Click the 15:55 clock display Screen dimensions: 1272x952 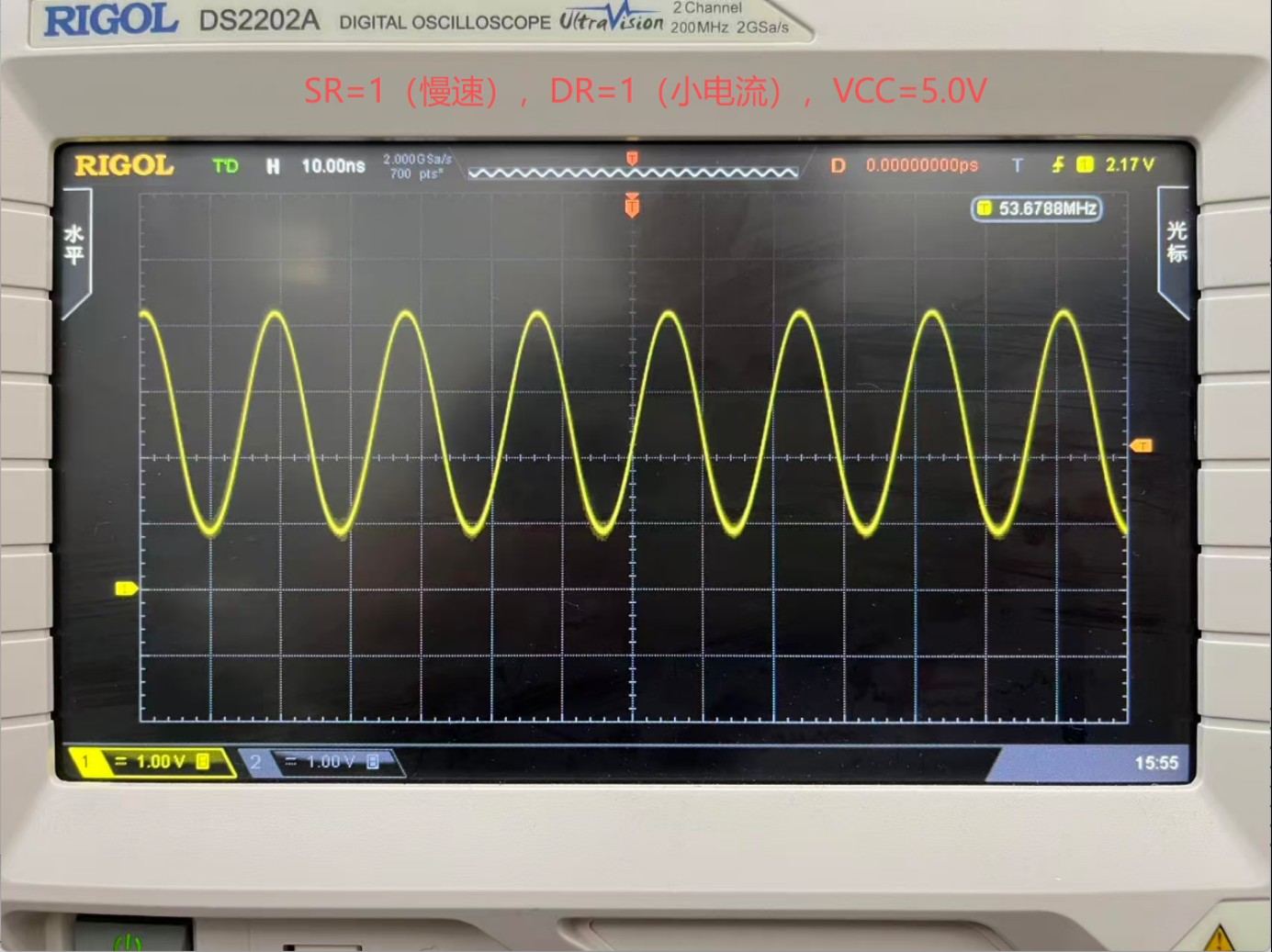(x=1155, y=763)
